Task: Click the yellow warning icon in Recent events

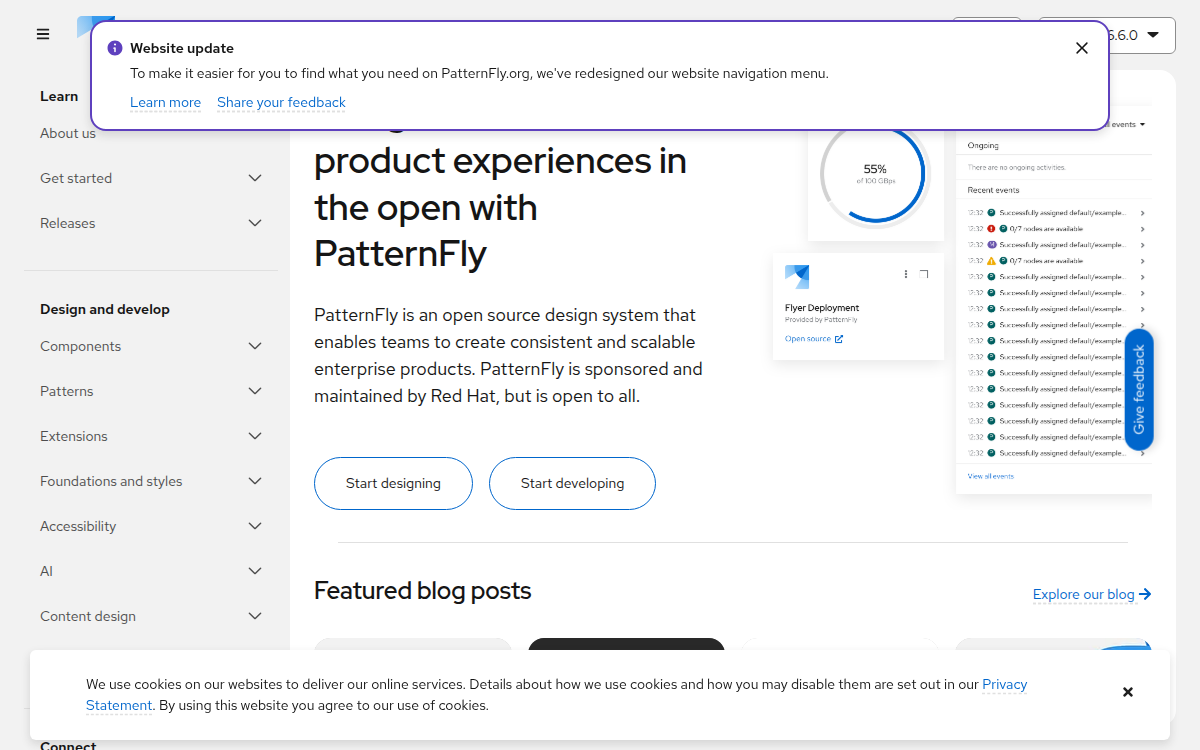Action: pos(991,261)
